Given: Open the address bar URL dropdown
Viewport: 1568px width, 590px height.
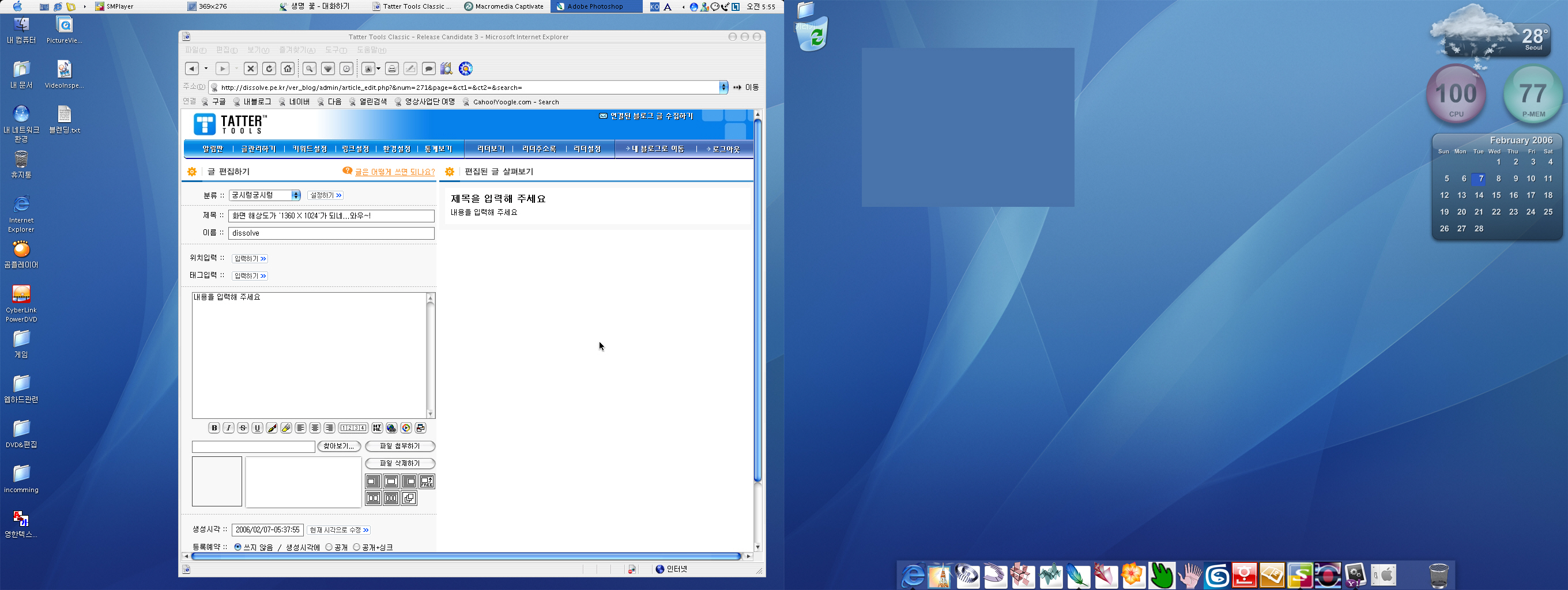Looking at the screenshot, I should pyautogui.click(x=723, y=87).
